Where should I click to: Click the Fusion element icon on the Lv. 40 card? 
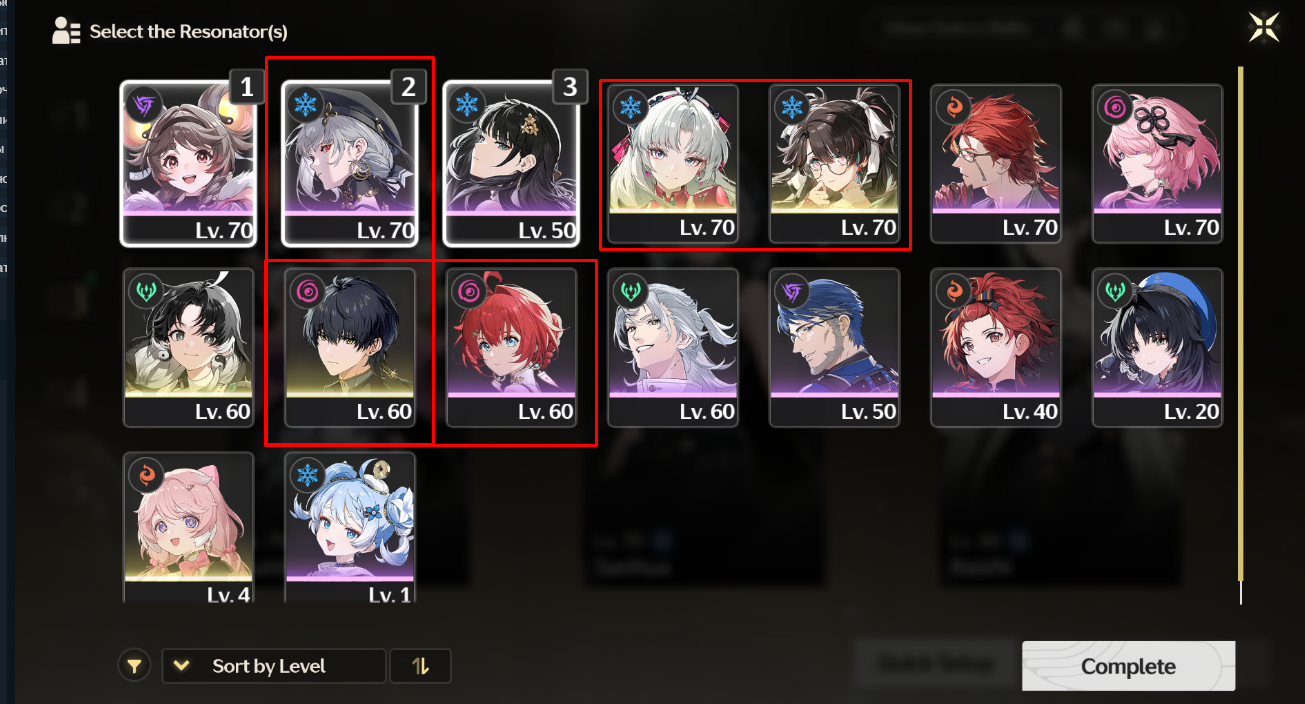[951, 290]
